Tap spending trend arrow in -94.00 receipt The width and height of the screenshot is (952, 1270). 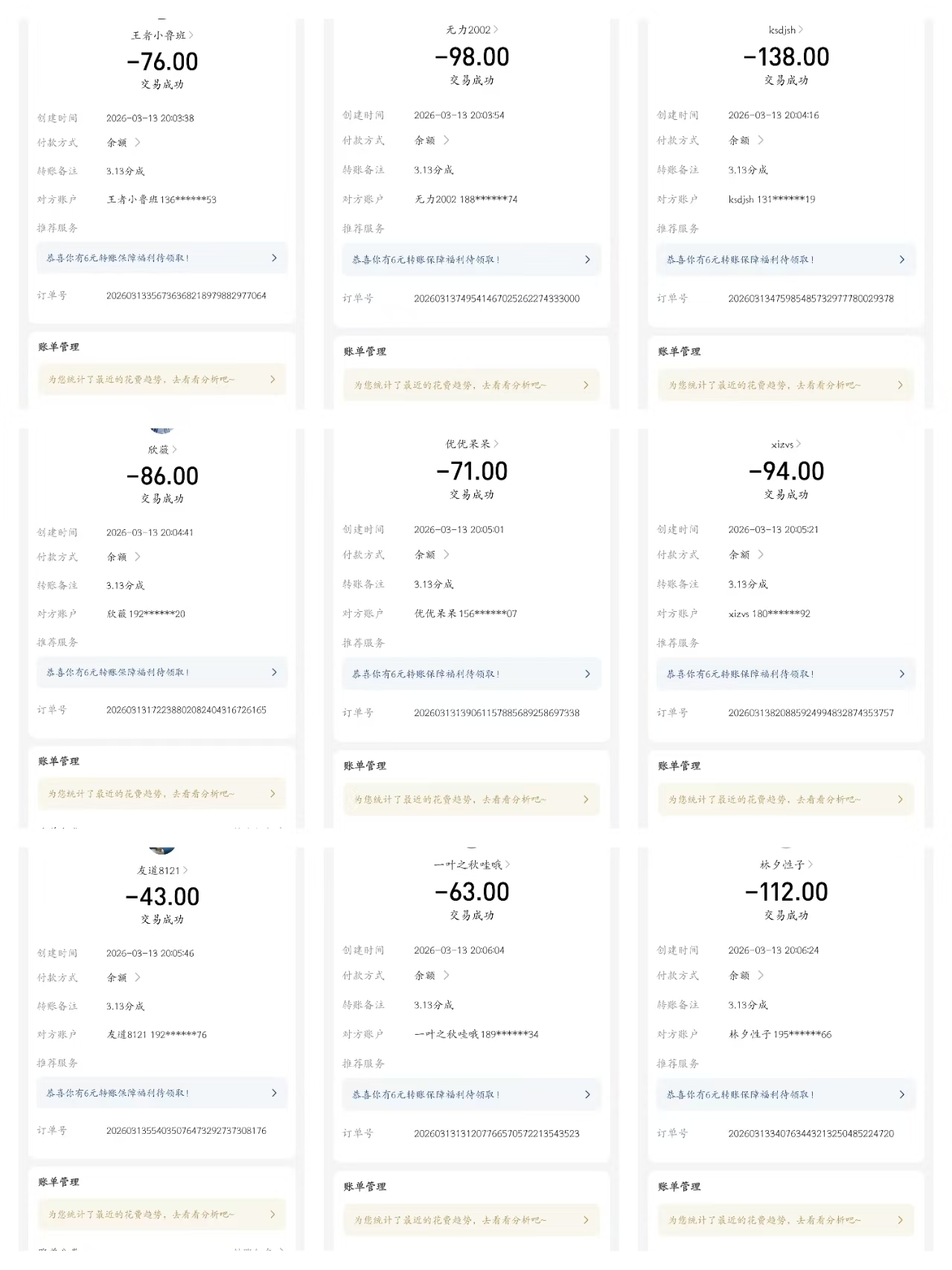coord(900,800)
